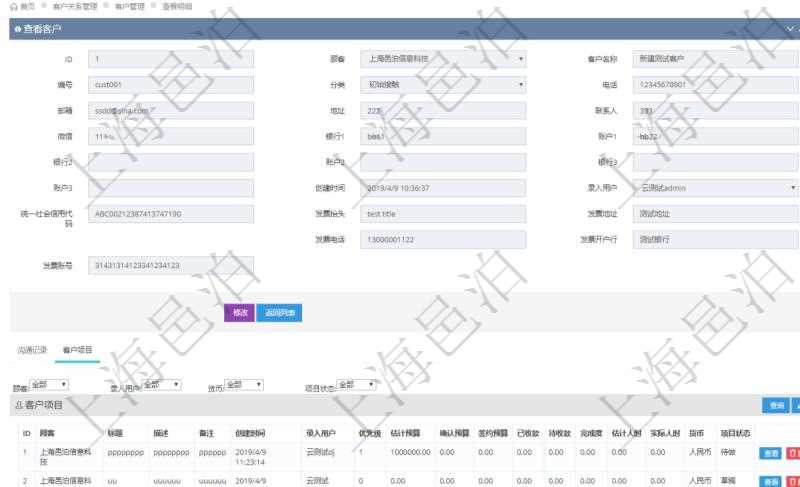This screenshot has height=487, width=800.
Task: Delete project row 1 with red button
Action: (793, 453)
